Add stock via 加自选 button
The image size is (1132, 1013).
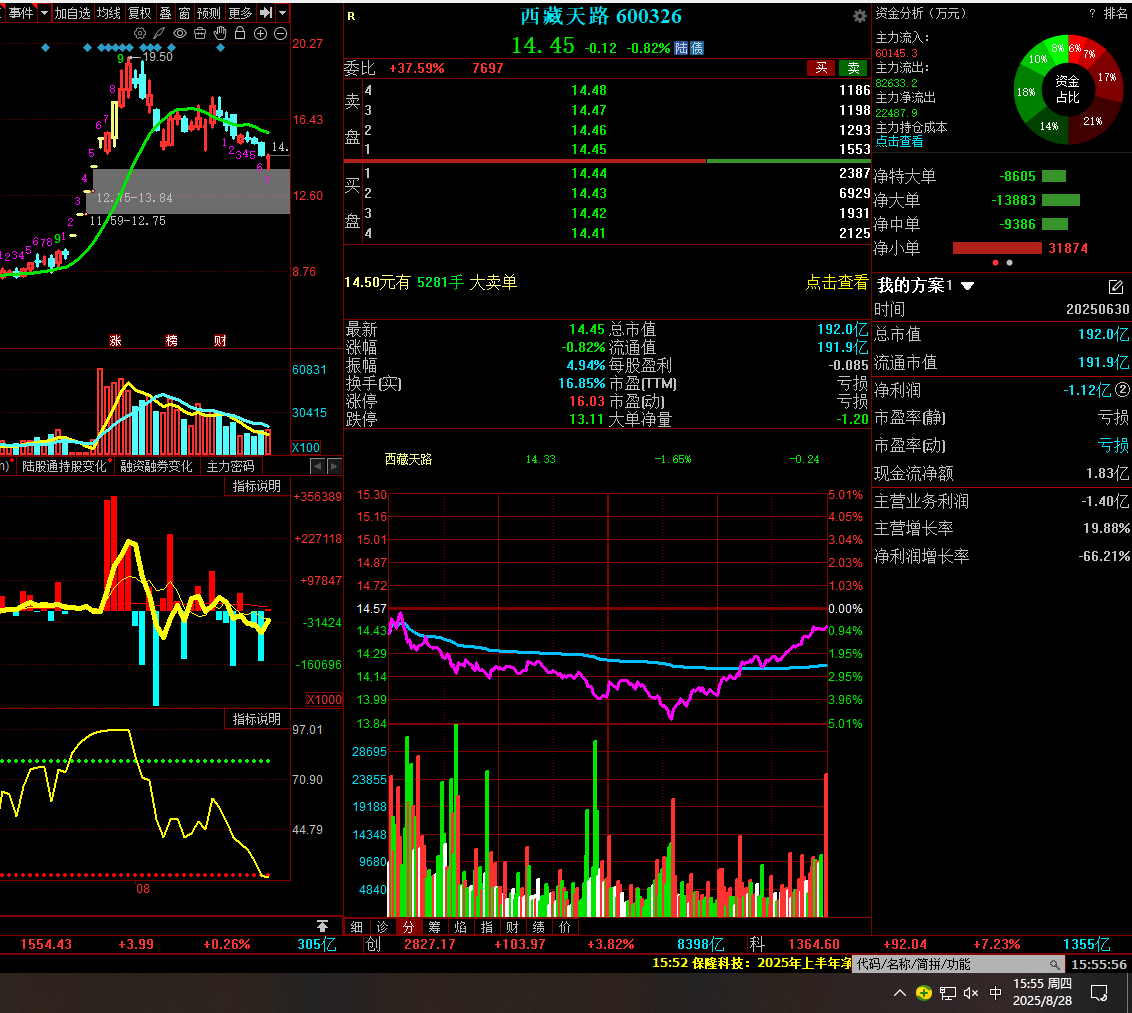[72, 13]
